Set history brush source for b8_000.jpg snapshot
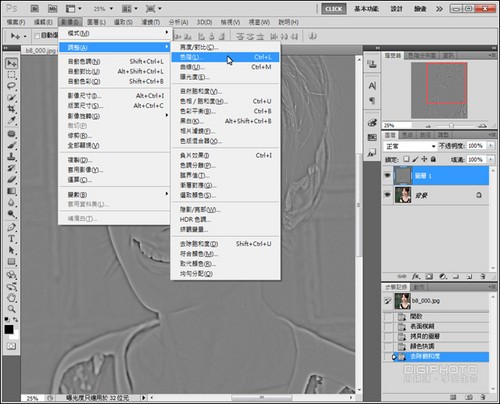This screenshot has width=500, height=404. point(387,301)
